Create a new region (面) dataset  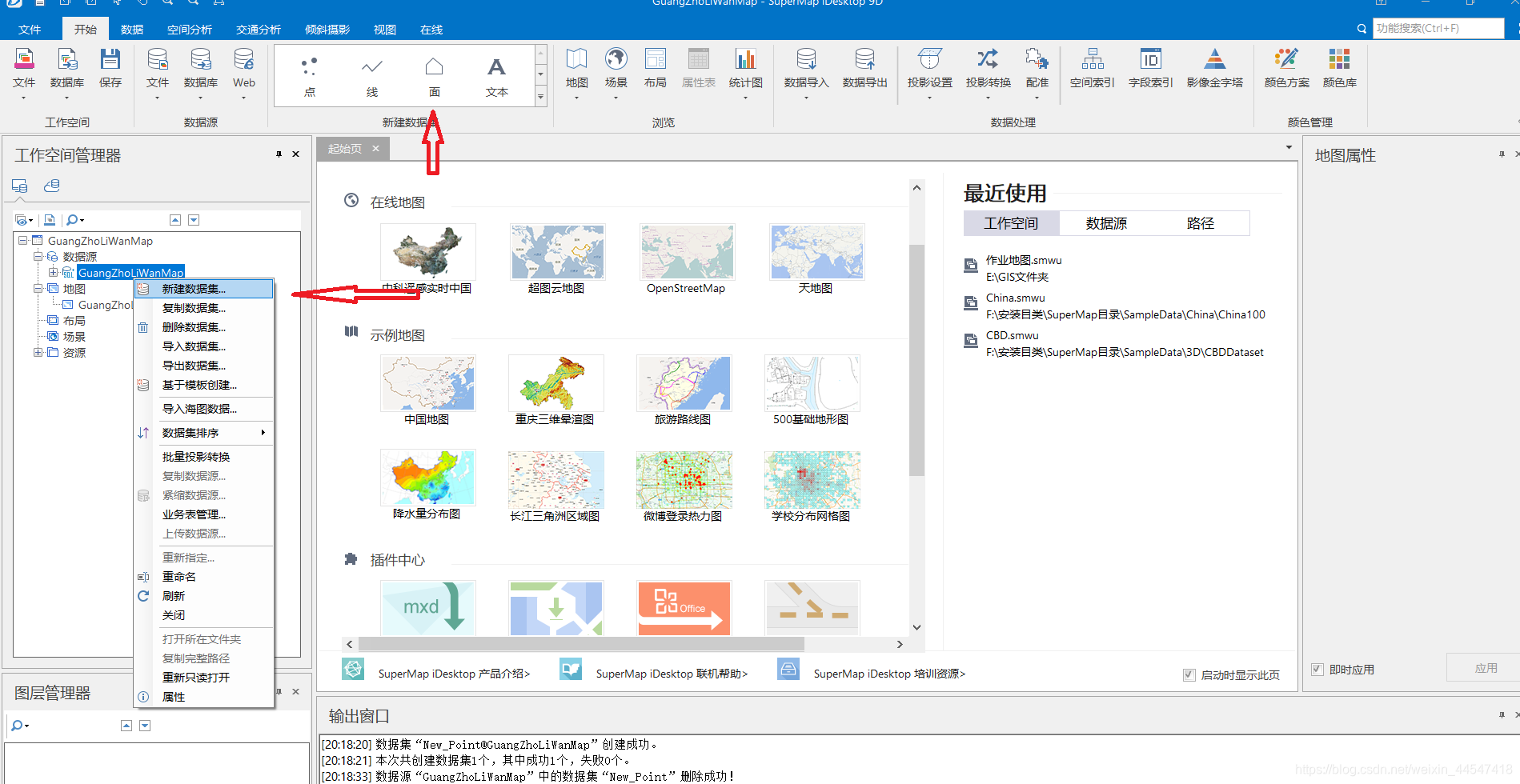tap(434, 77)
